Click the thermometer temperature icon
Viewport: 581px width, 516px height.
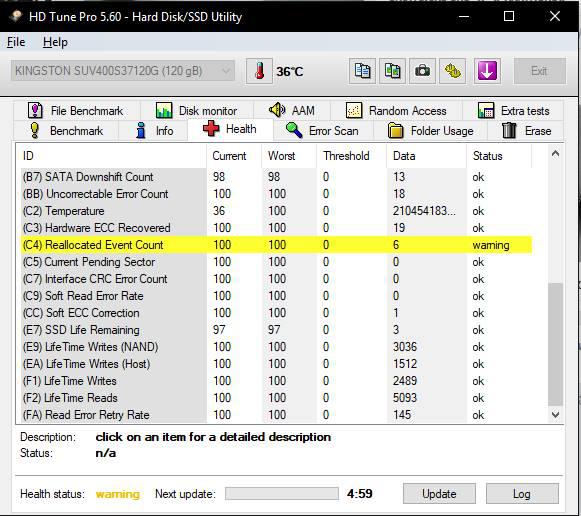259,71
